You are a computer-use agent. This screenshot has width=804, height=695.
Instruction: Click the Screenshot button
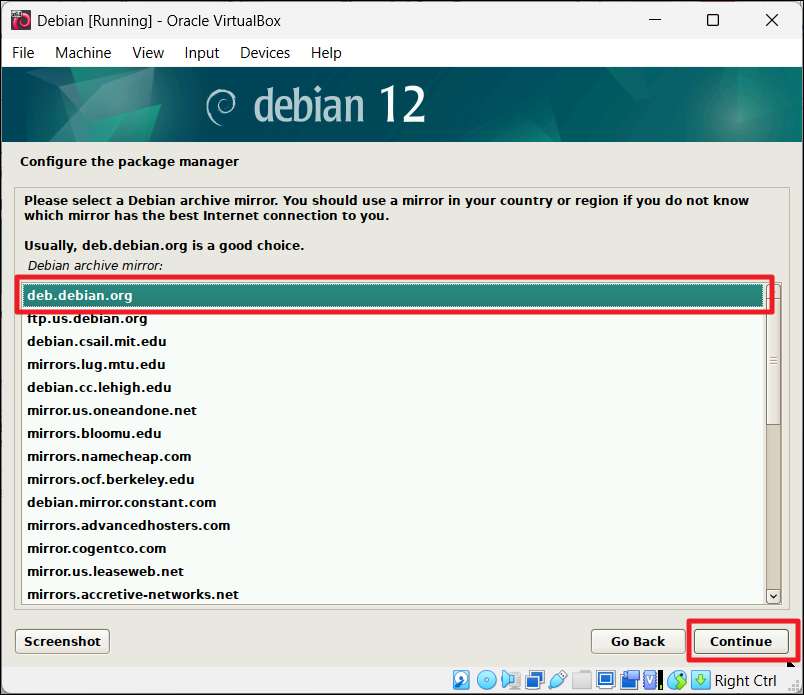coord(62,641)
